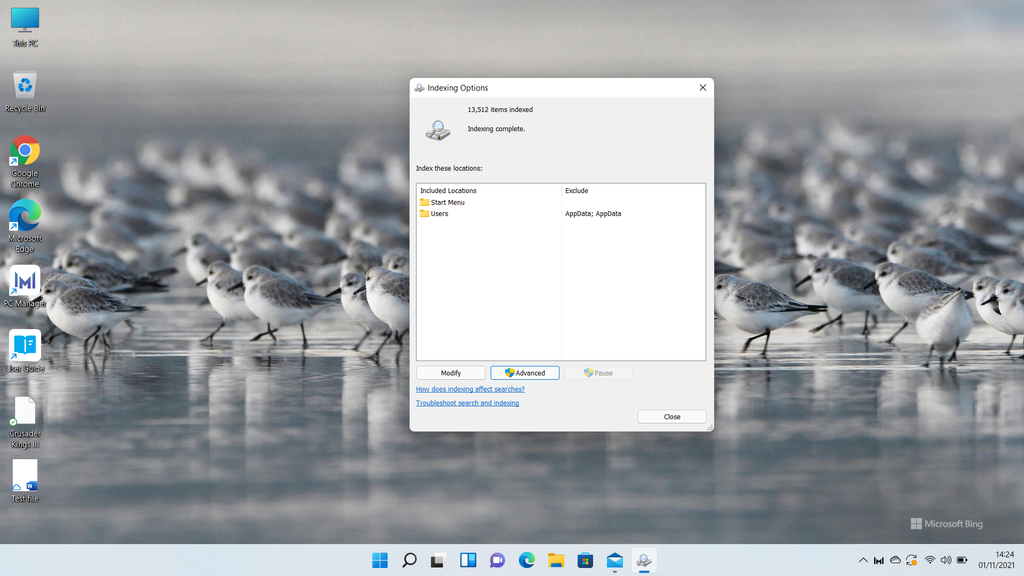Open Advanced indexing options
This screenshot has width=1024, height=576.
(x=524, y=372)
